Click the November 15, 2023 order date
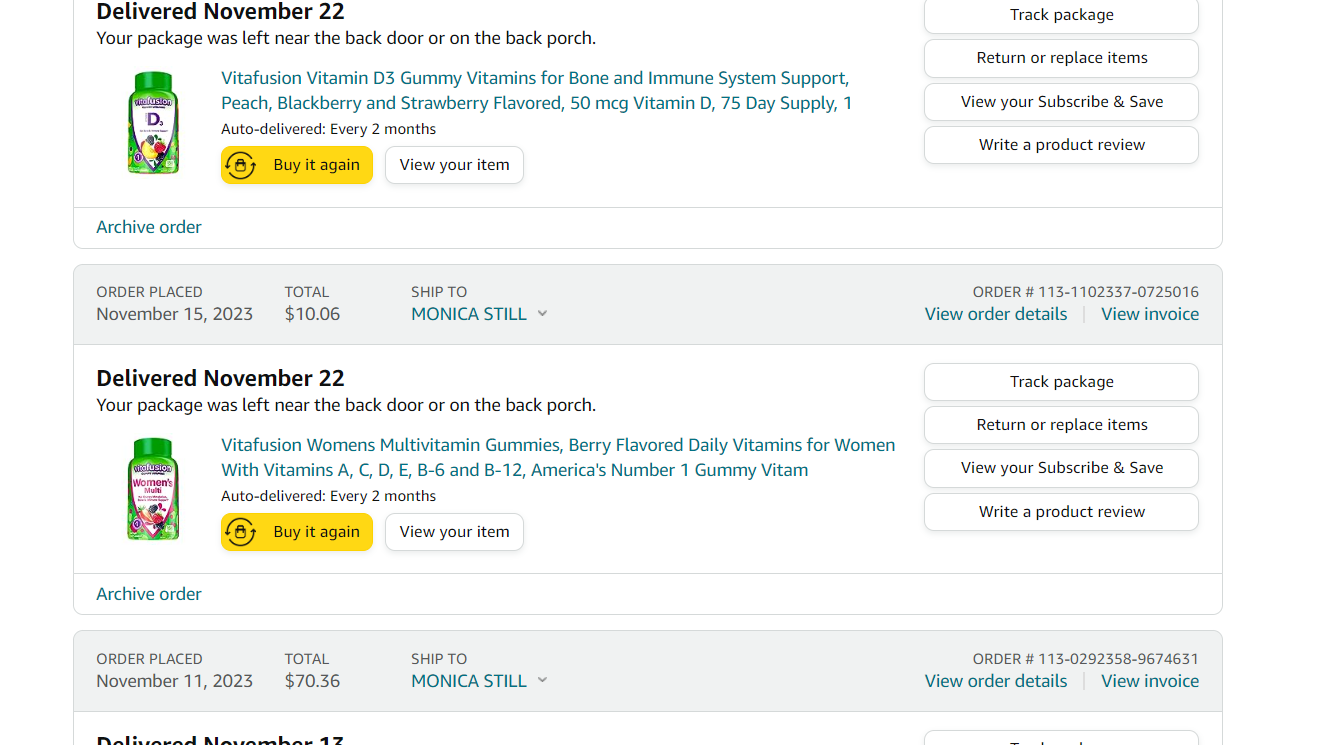 point(175,314)
